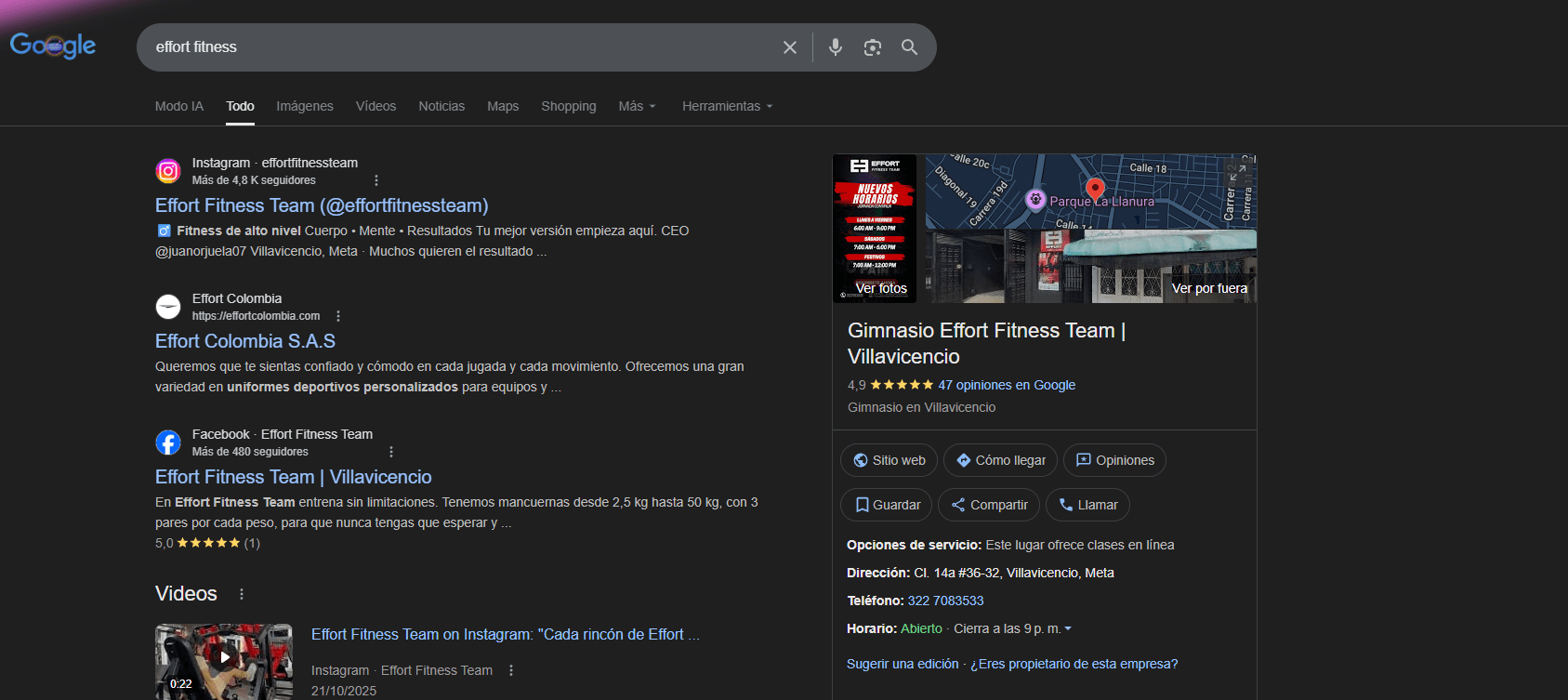Image resolution: width=1568 pixels, height=700 pixels.
Task: Play the 0:22 video thumbnail
Action: [x=224, y=661]
